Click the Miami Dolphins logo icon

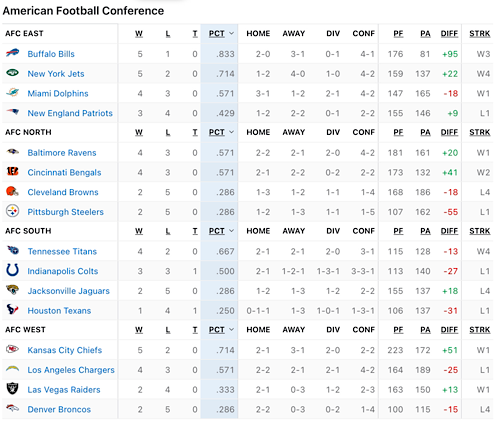point(13,92)
